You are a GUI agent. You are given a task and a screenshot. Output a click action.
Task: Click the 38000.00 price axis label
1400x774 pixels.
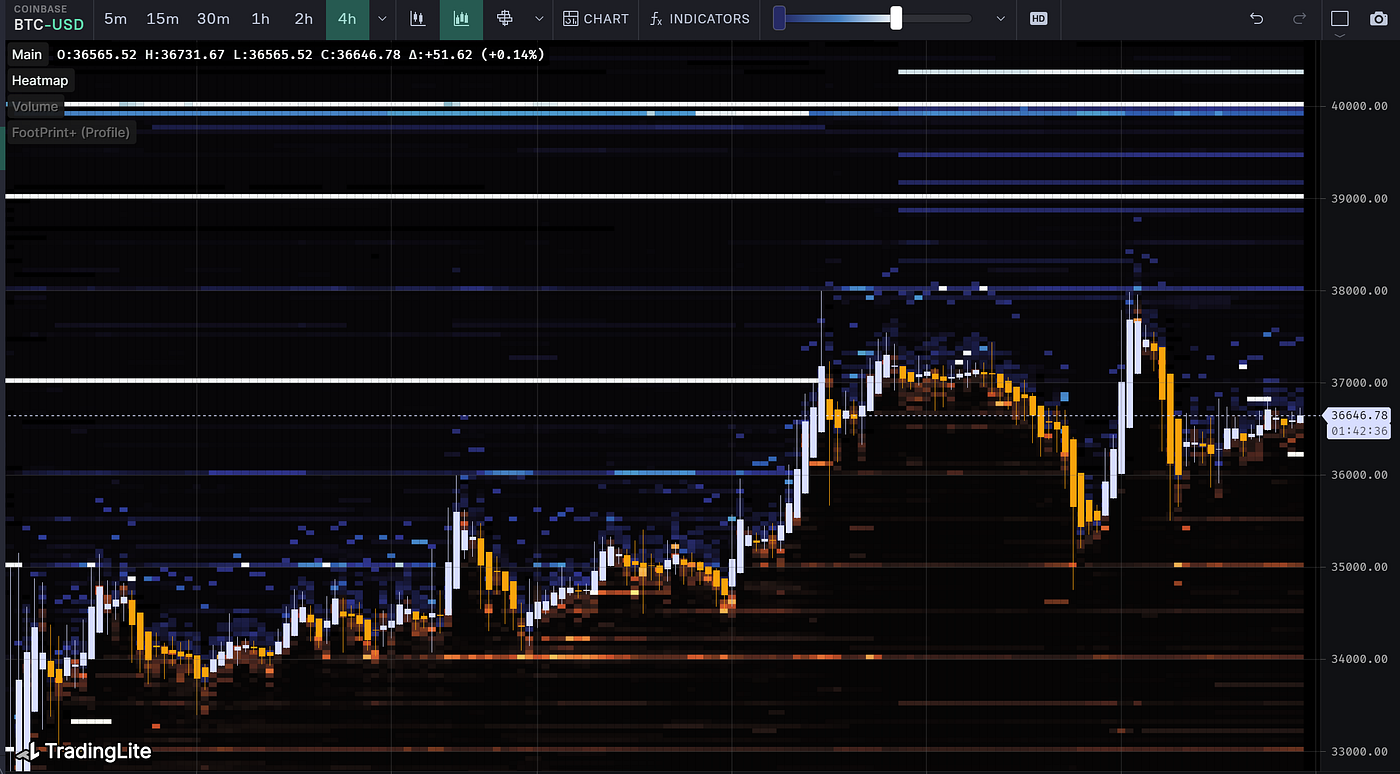point(1358,291)
